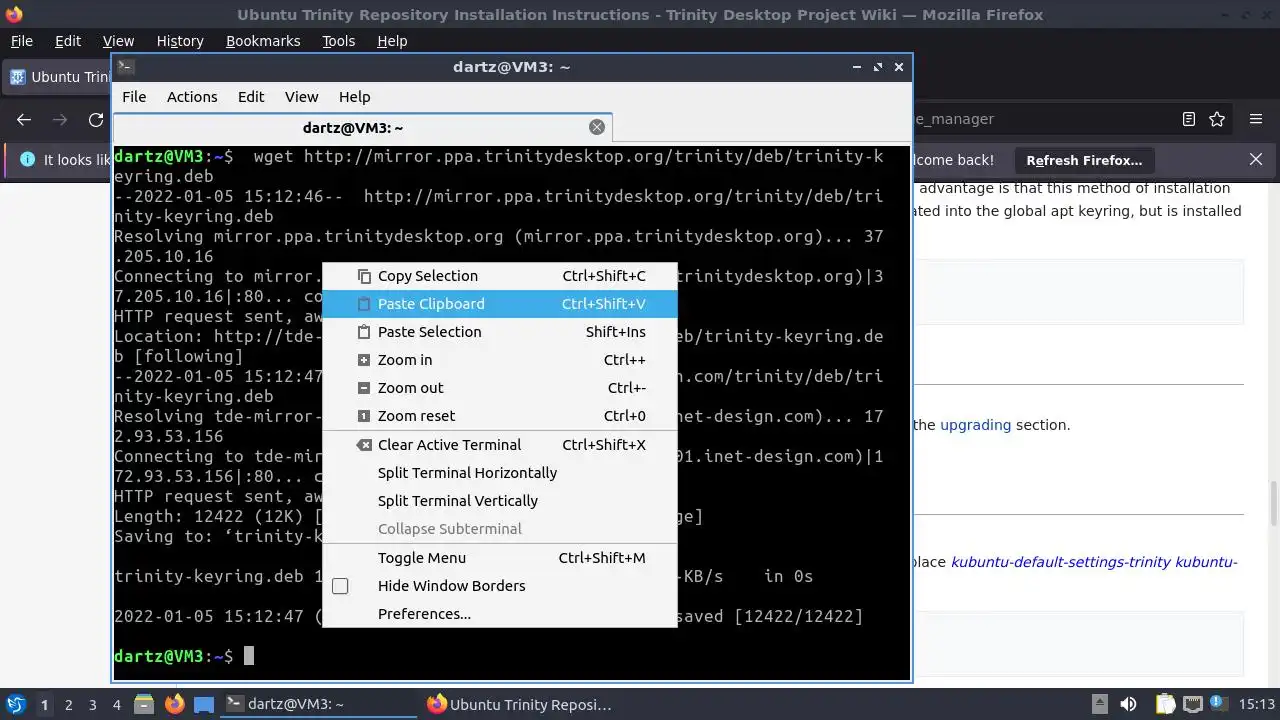1280x720 pixels.
Task: Choose Split Terminal Horizontally
Action: pyautogui.click(x=499, y=473)
